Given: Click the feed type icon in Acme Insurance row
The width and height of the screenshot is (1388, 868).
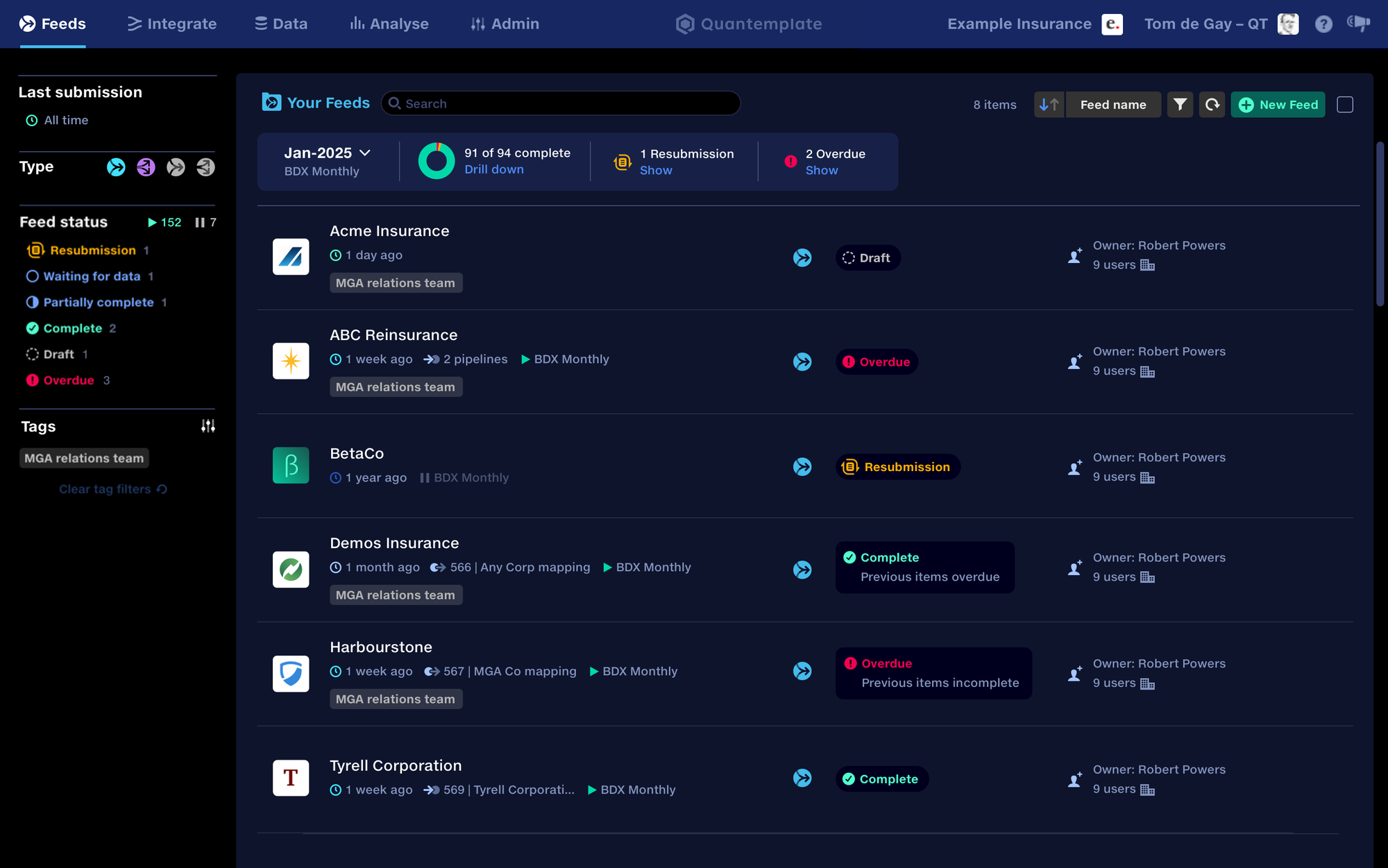Looking at the screenshot, I should click(x=802, y=257).
